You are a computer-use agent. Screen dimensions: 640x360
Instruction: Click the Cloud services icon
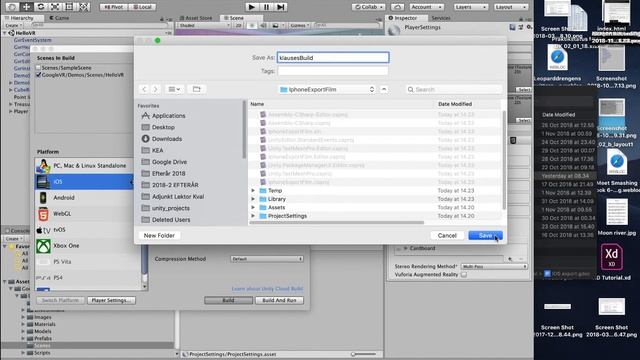[397, 7]
